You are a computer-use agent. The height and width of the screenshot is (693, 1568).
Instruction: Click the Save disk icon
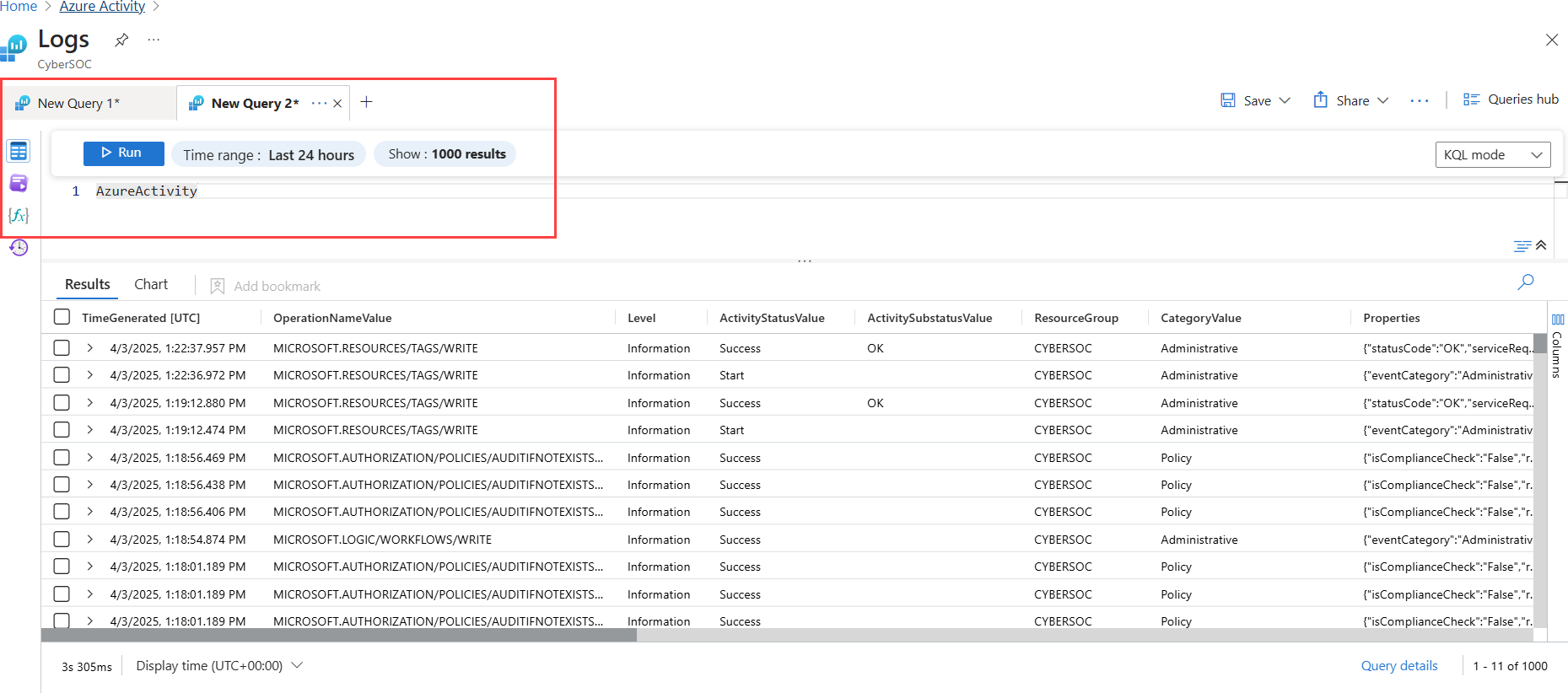(1228, 100)
